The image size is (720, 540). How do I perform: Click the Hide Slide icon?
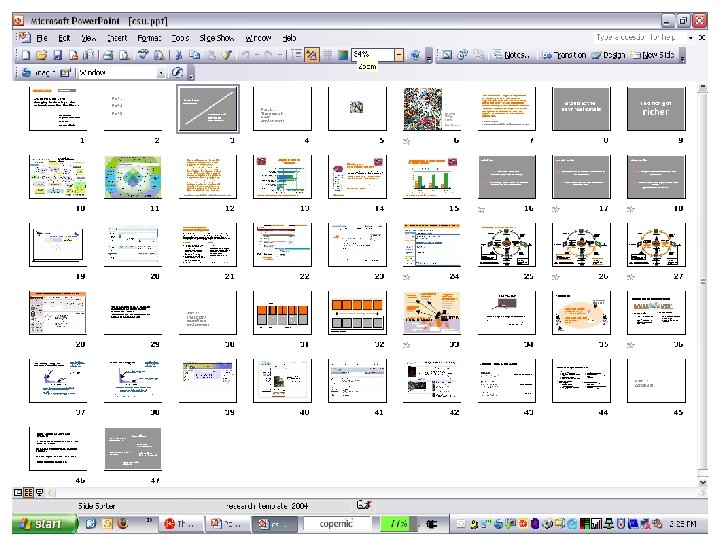[447, 55]
